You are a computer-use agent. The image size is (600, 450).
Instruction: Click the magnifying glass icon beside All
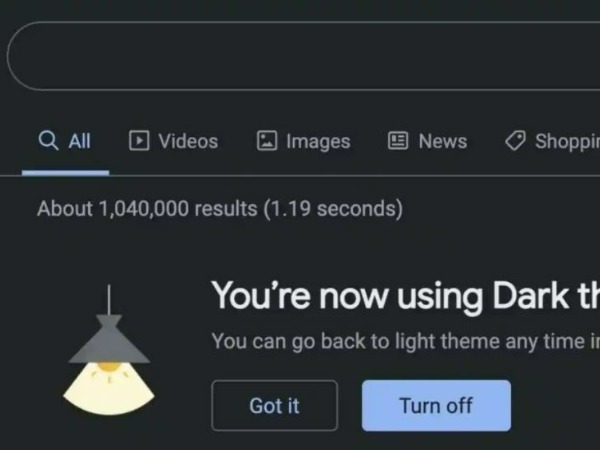[49, 140]
